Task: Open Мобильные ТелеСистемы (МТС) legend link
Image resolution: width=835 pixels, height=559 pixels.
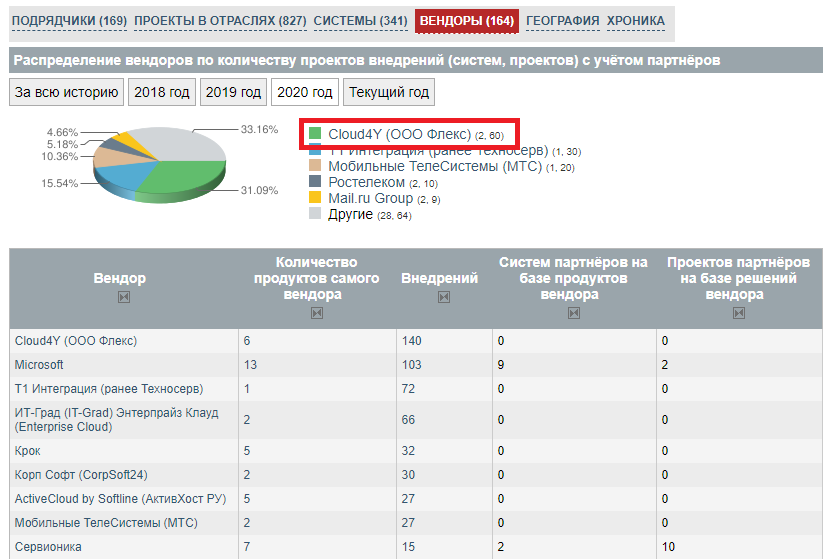Action: [435, 166]
